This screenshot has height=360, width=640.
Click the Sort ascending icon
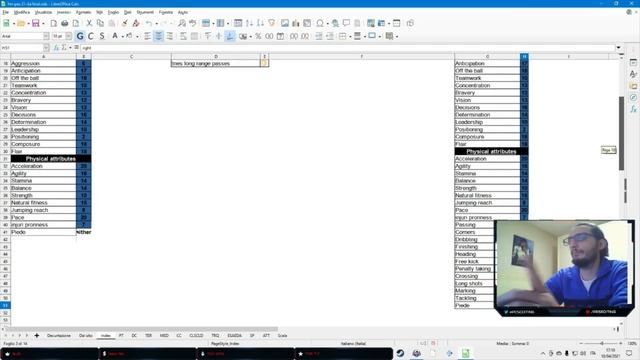pyautogui.click(x=249, y=23)
